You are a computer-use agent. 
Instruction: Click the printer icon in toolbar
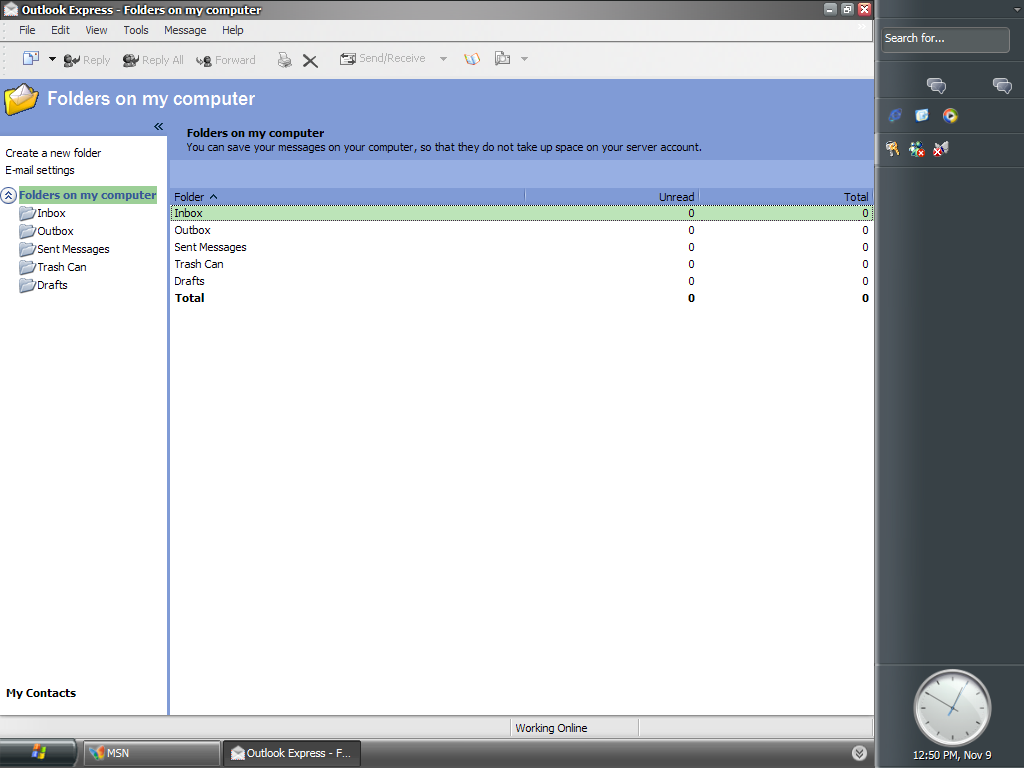point(285,60)
